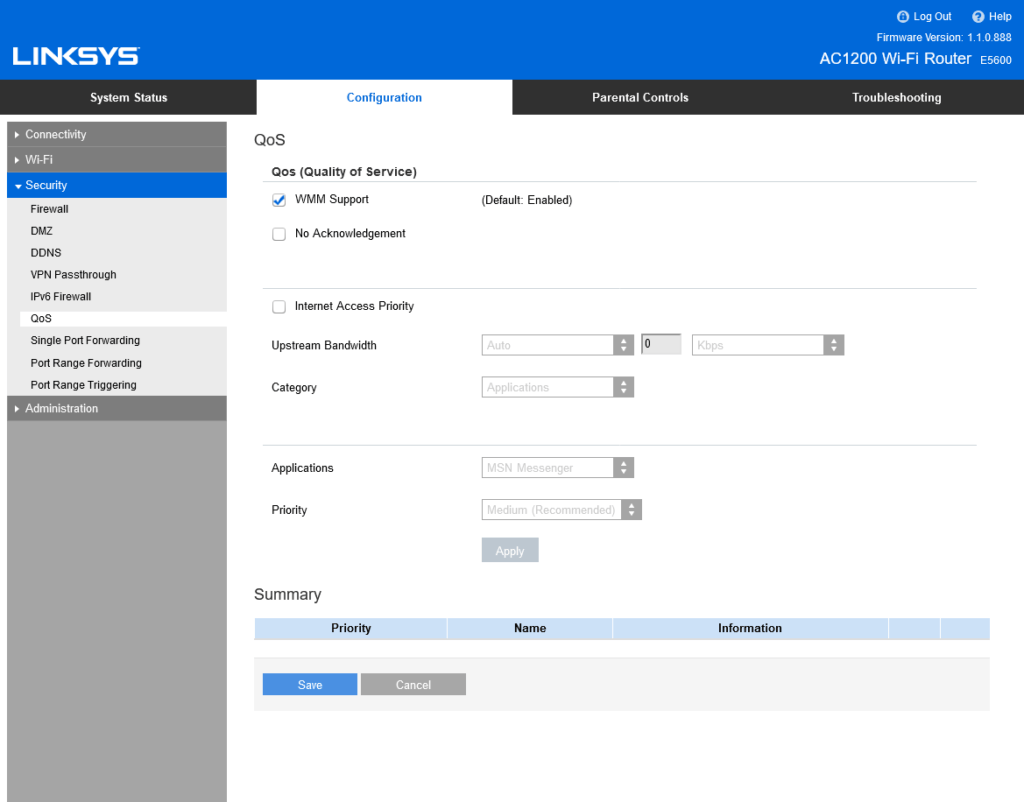This screenshot has height=802, width=1024.
Task: Open Single Port Forwarding page
Action: [x=86, y=340]
